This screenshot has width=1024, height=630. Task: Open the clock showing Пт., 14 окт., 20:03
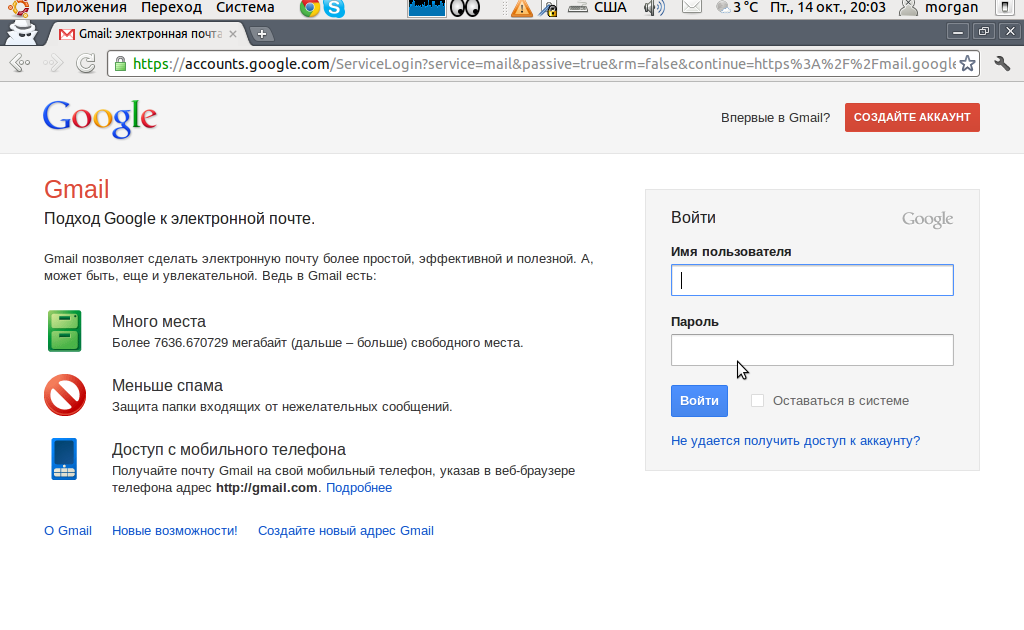[x=827, y=8]
